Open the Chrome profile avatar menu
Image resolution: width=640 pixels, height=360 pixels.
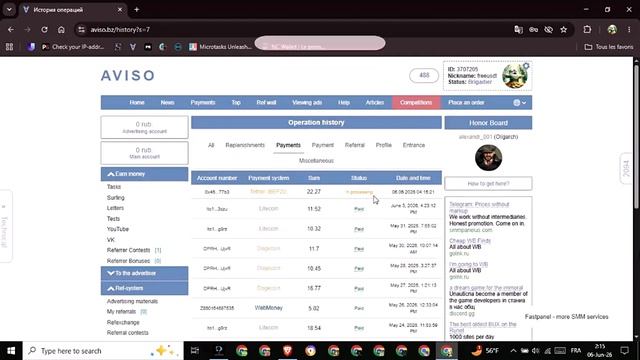pos(612,30)
